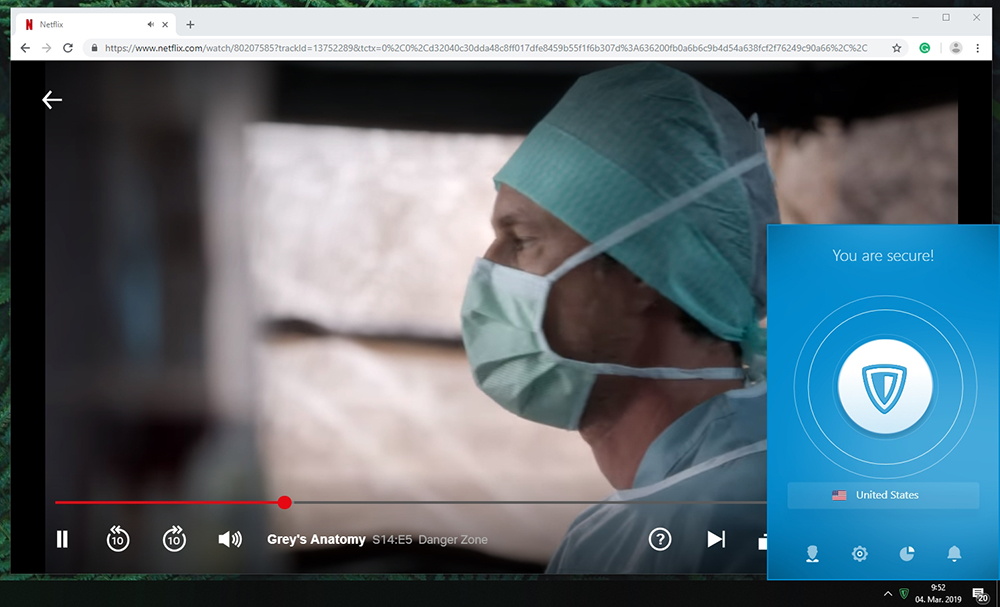Open the Chrome three-dot menu
This screenshot has width=1000, height=607.
pos(978,48)
